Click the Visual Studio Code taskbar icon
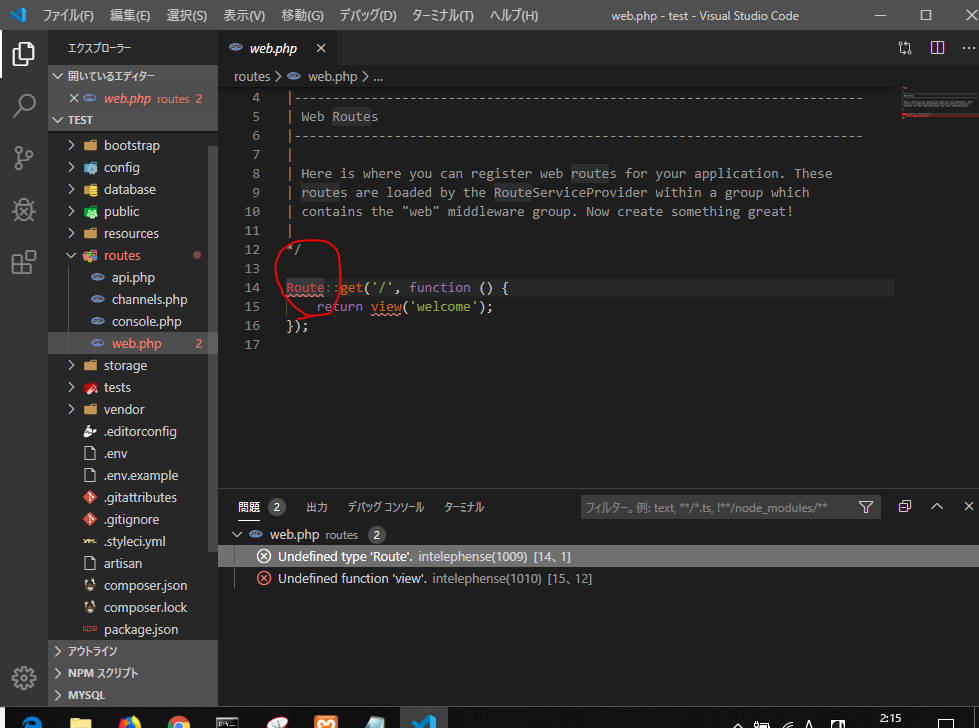 pyautogui.click(x=424, y=720)
